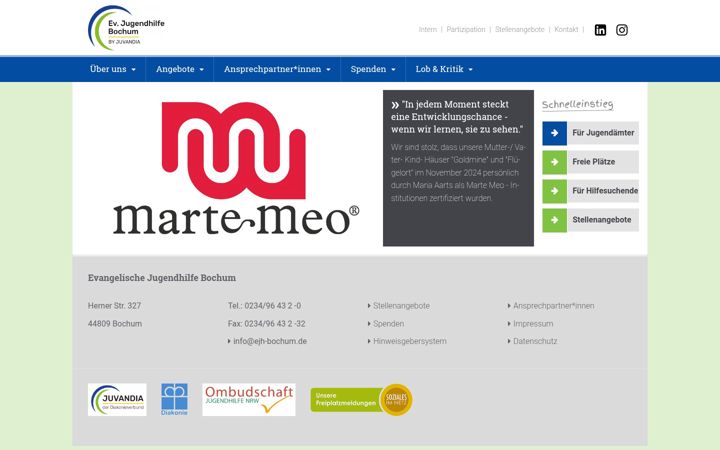720x450 pixels.
Task: Open the Unsere Freiplatzmeldungen badge
Action: 361,399
